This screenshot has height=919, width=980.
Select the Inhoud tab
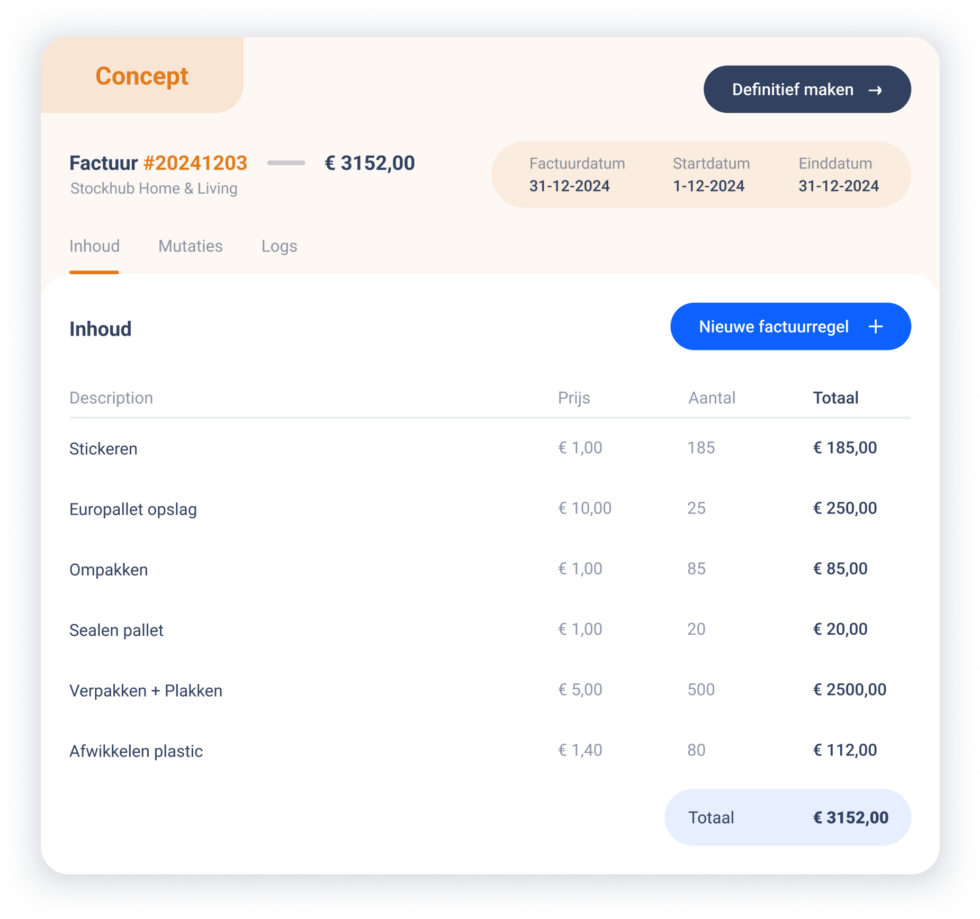pos(94,246)
